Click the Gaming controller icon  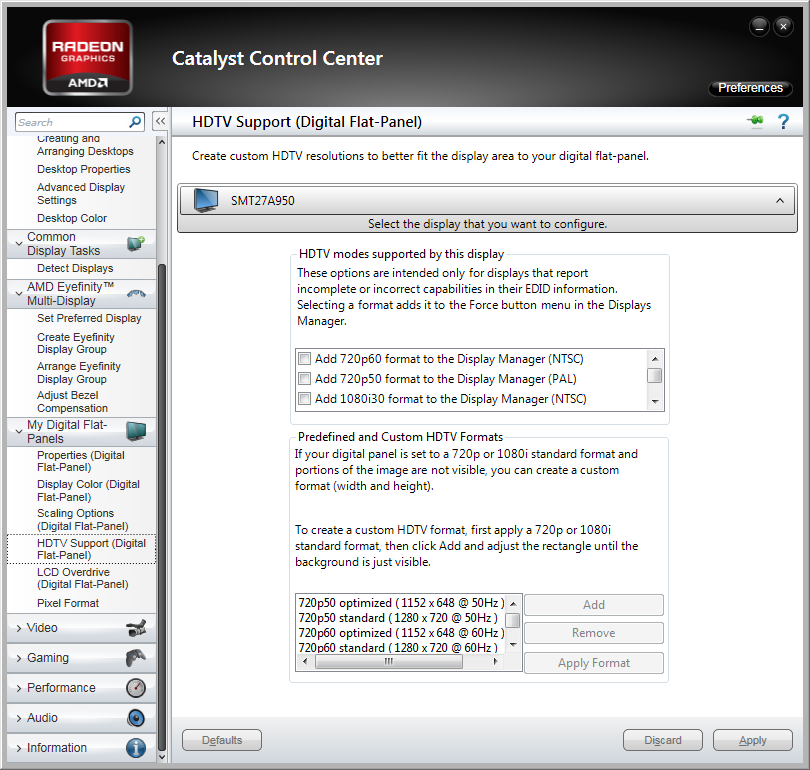(x=136, y=658)
